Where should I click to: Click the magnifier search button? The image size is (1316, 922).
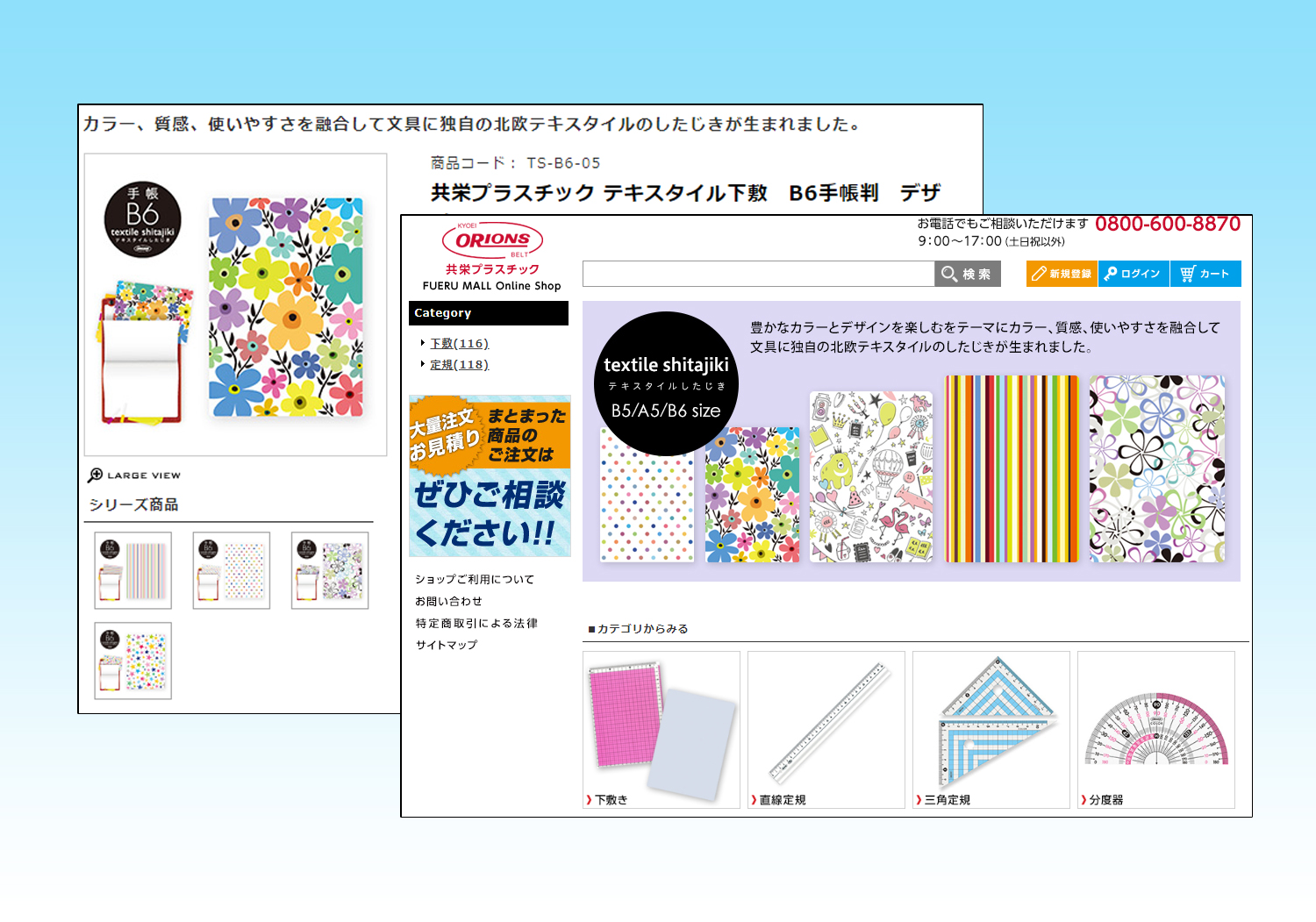[x=967, y=274]
